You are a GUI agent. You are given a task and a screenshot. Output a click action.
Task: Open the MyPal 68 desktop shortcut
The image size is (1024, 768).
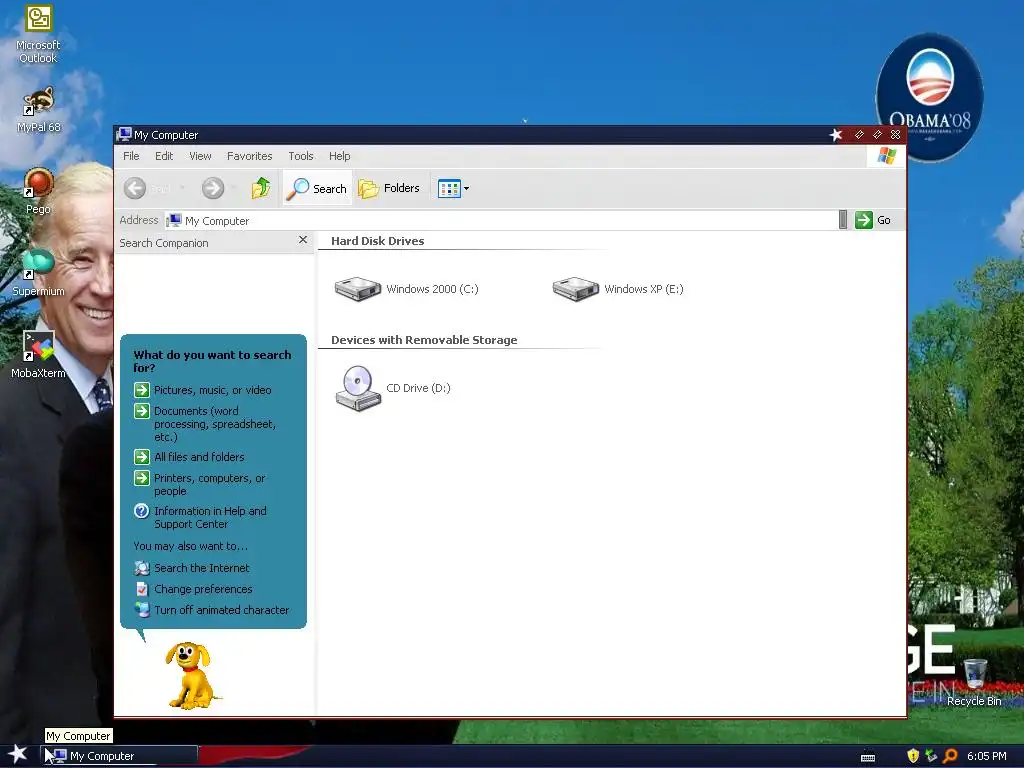pos(39,110)
